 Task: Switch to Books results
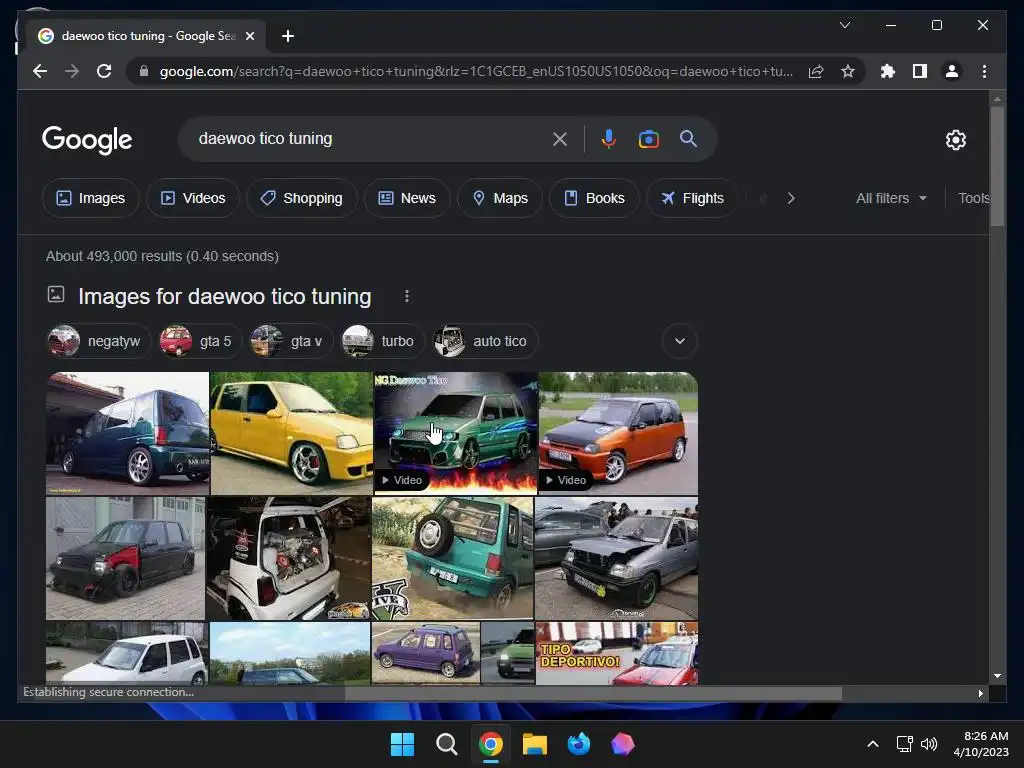[594, 198]
